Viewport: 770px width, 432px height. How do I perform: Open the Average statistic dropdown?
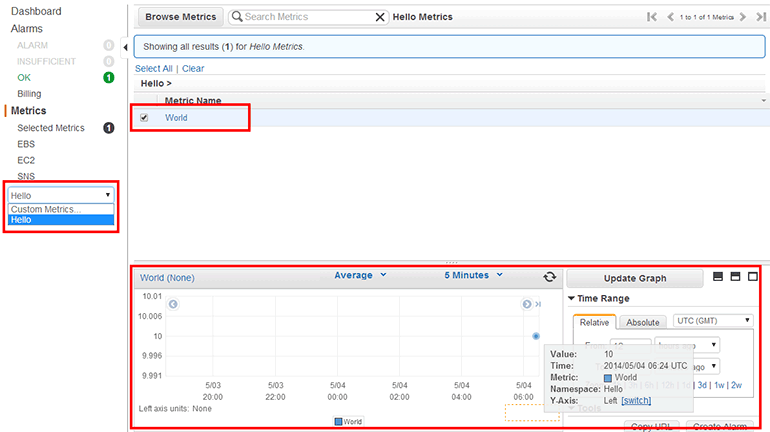click(x=360, y=276)
